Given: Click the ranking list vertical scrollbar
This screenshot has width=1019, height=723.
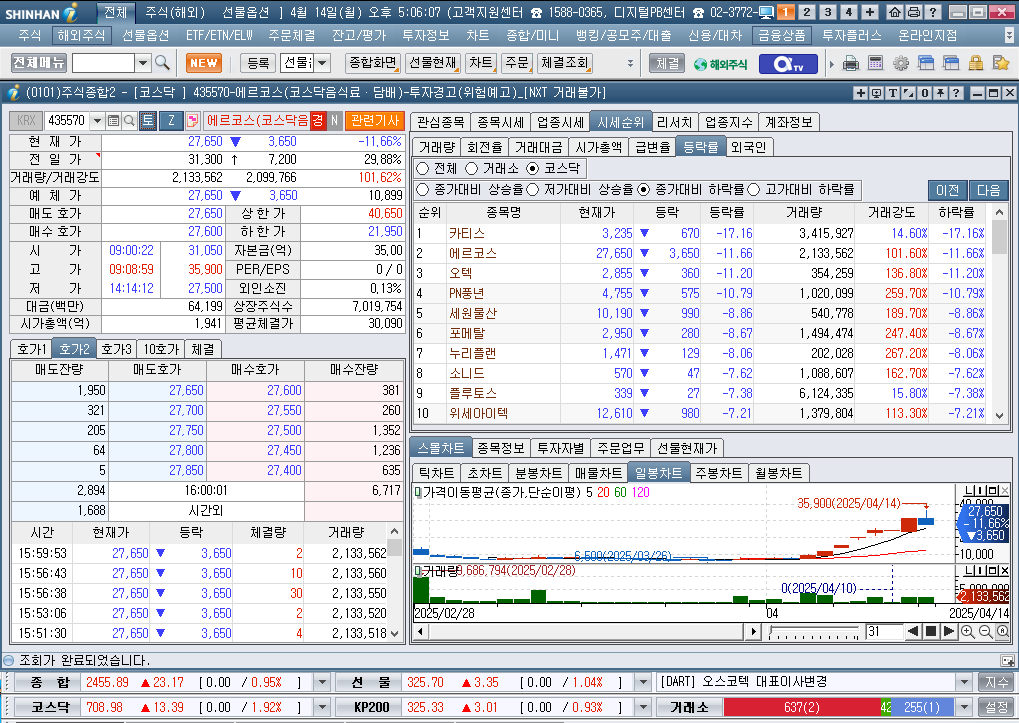Looking at the screenshot, I should tap(1000, 314).
